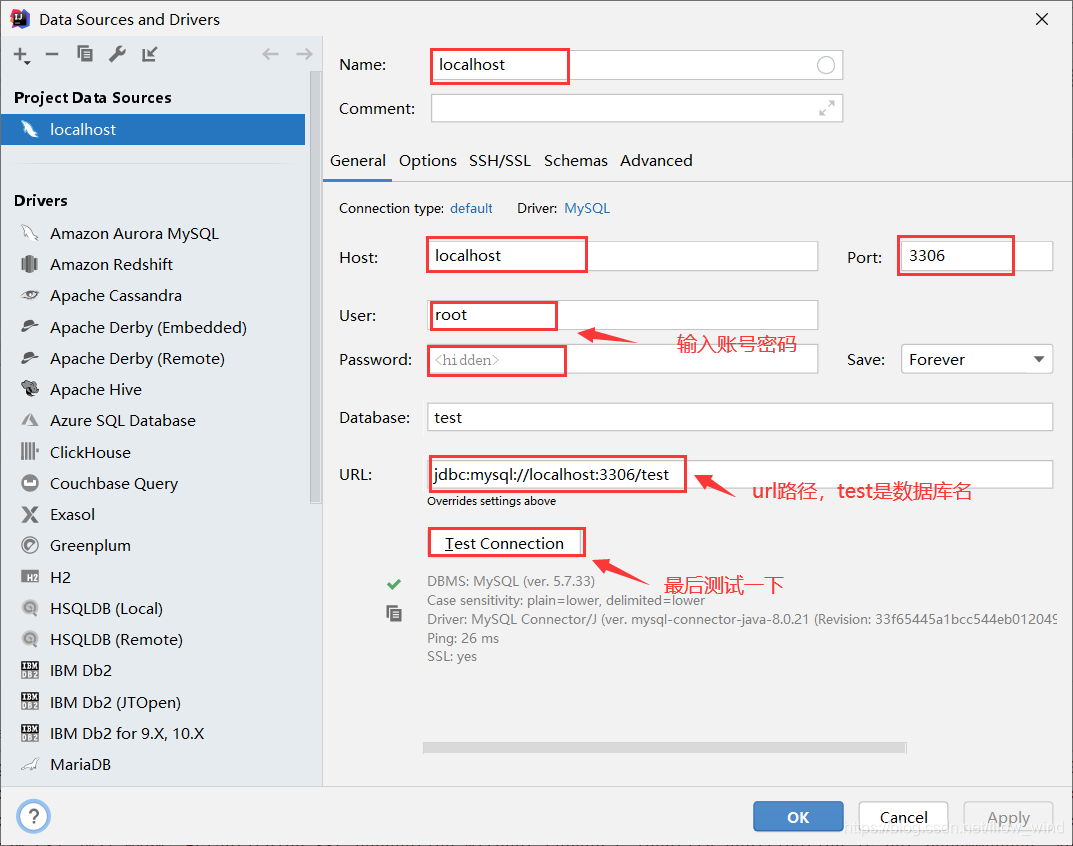Image resolution: width=1073 pixels, height=846 pixels.
Task: Switch to the Options tab
Action: tap(427, 160)
